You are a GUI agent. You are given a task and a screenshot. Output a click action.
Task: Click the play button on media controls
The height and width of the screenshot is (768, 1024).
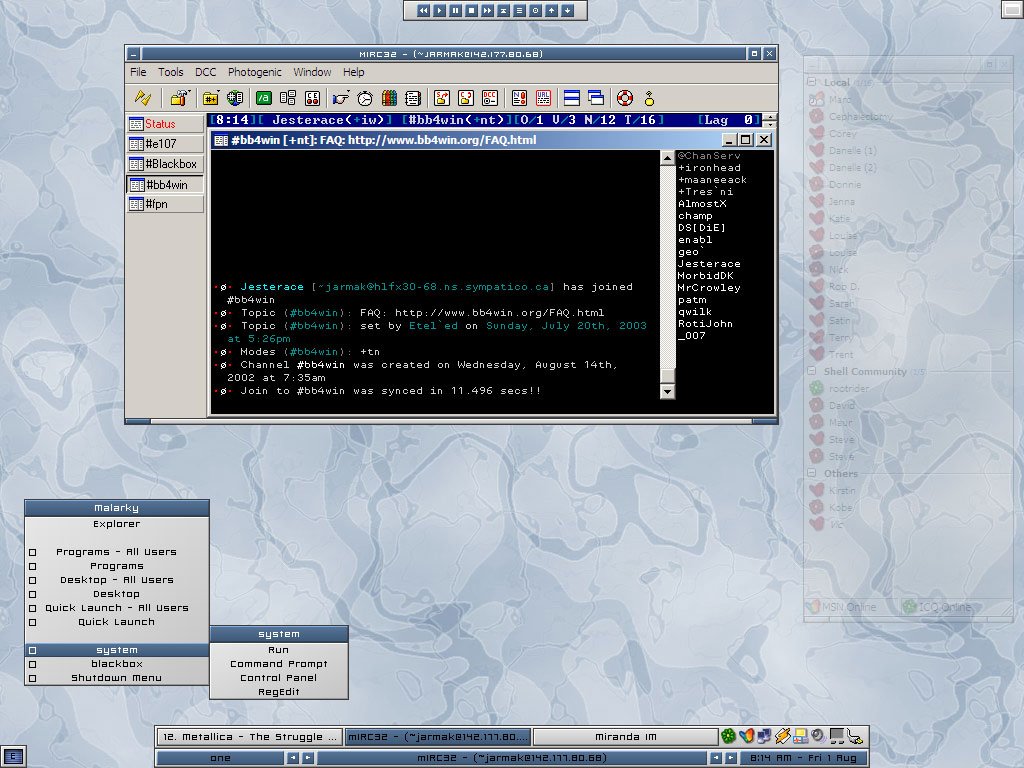pyautogui.click(x=440, y=10)
